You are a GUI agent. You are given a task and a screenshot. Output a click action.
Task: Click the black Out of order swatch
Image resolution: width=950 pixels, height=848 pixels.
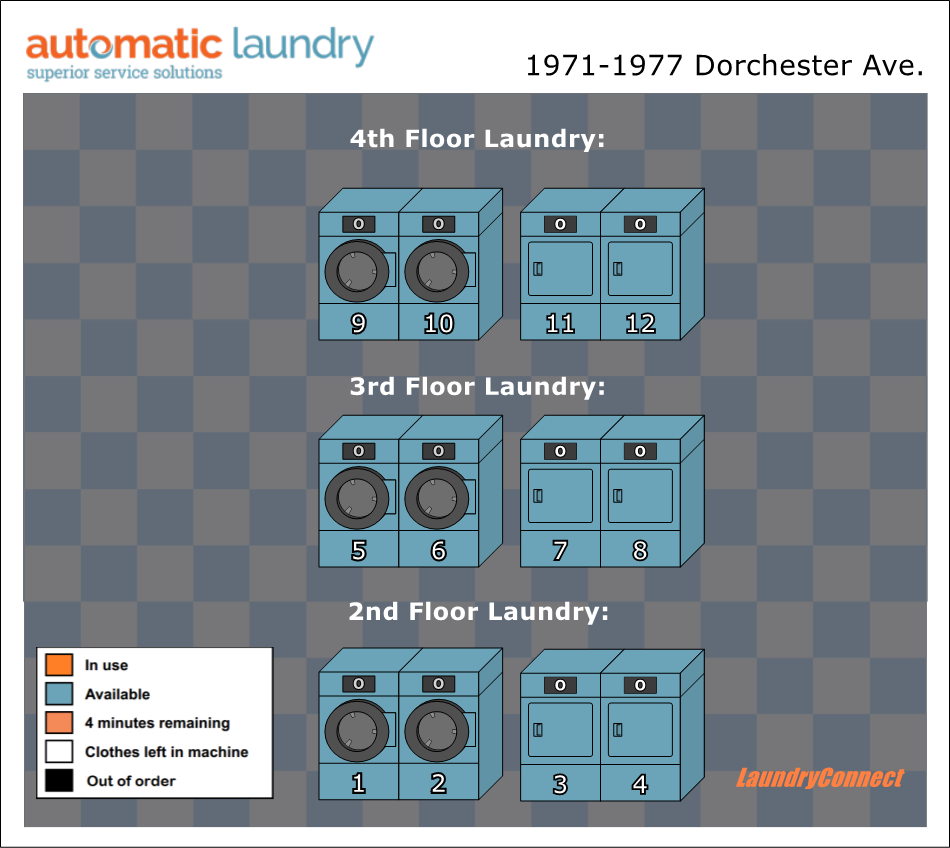[x=59, y=780]
